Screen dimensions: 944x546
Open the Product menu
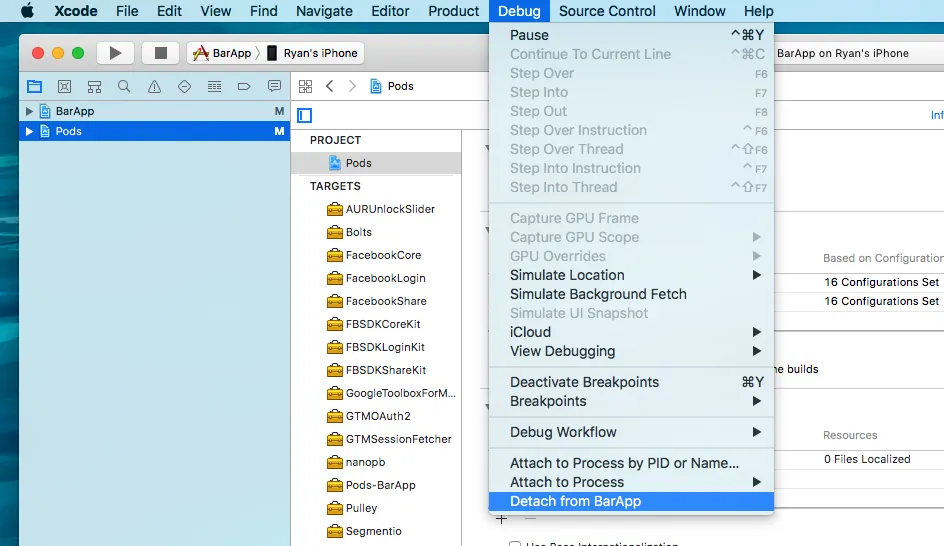click(453, 11)
